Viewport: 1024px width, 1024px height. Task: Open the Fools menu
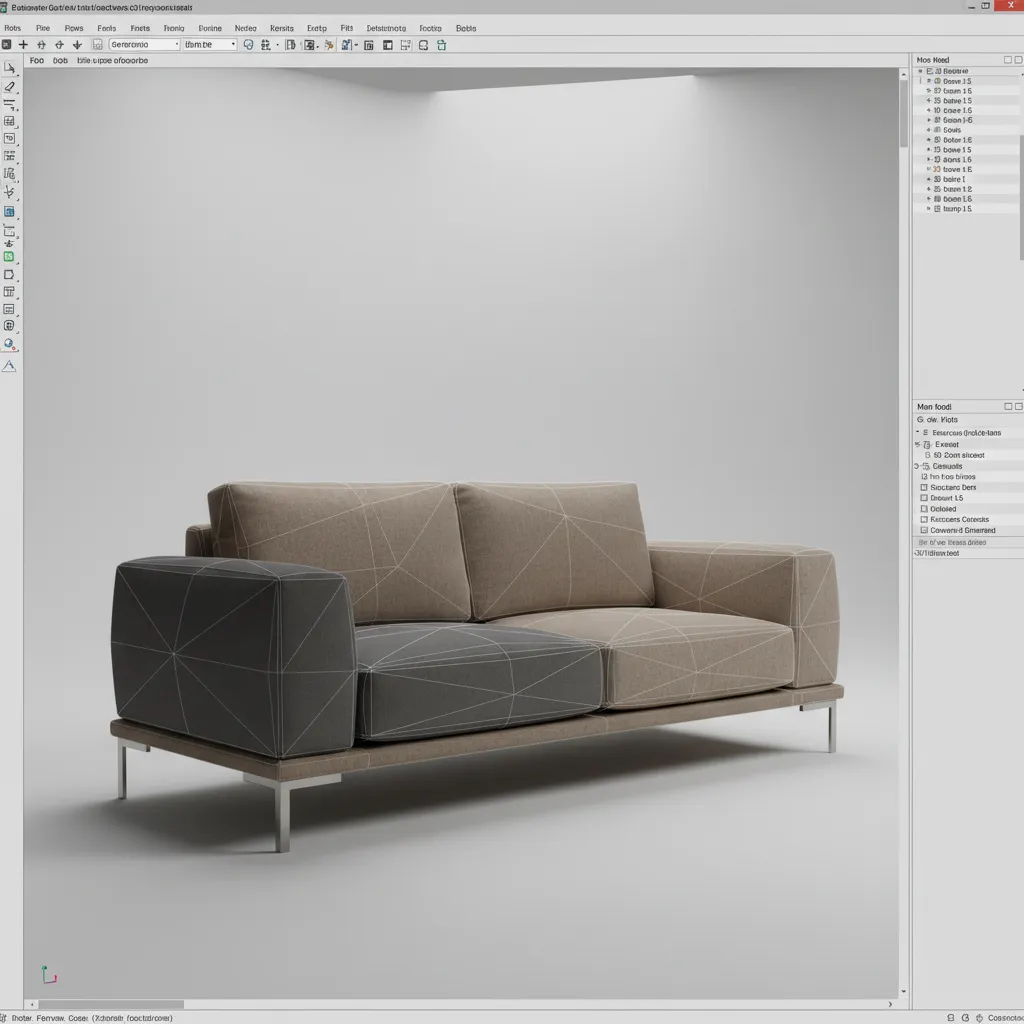[106, 28]
